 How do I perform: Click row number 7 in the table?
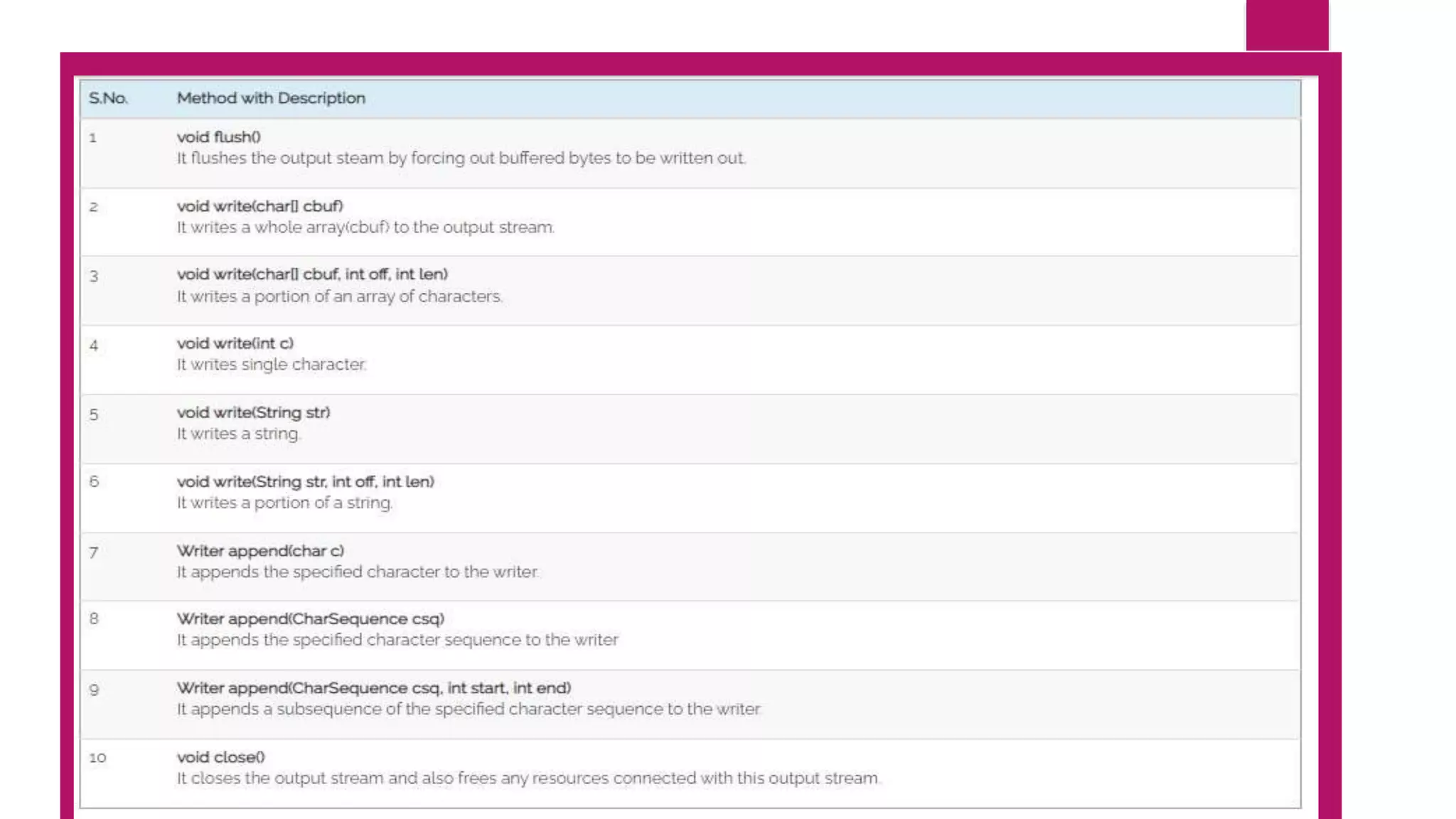[x=94, y=552]
